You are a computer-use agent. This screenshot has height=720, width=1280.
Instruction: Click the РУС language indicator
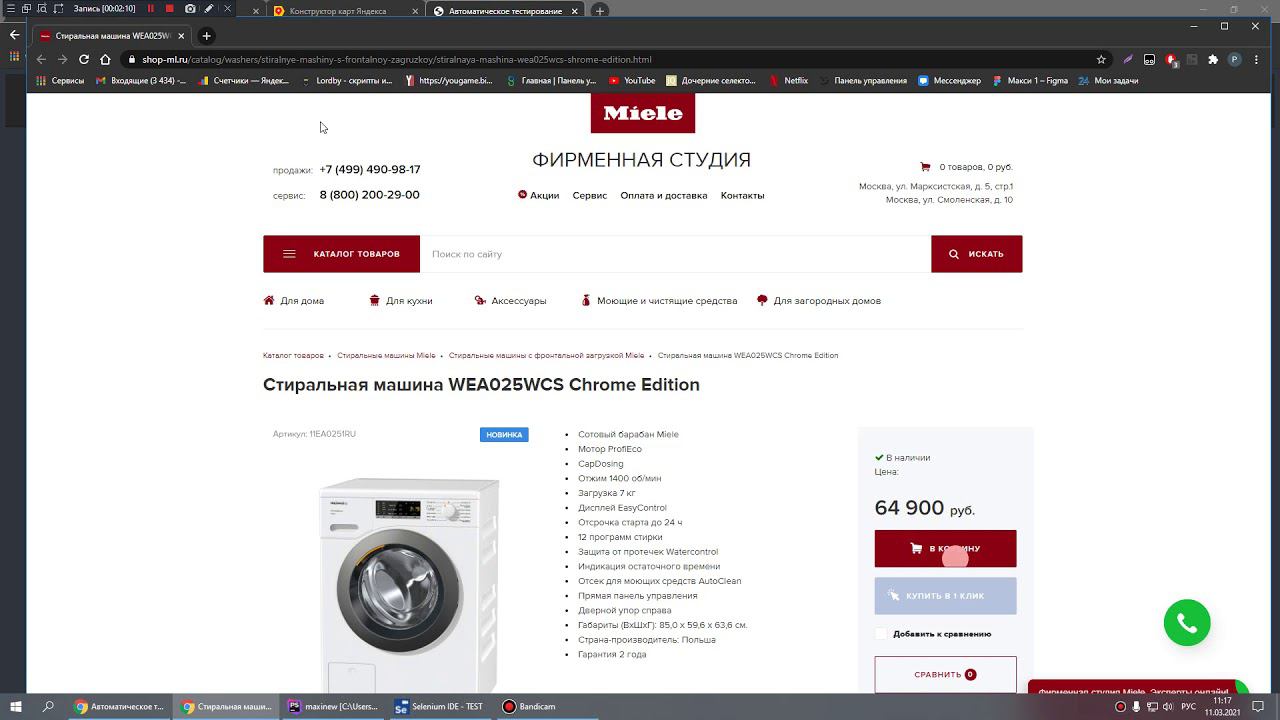(x=1189, y=707)
